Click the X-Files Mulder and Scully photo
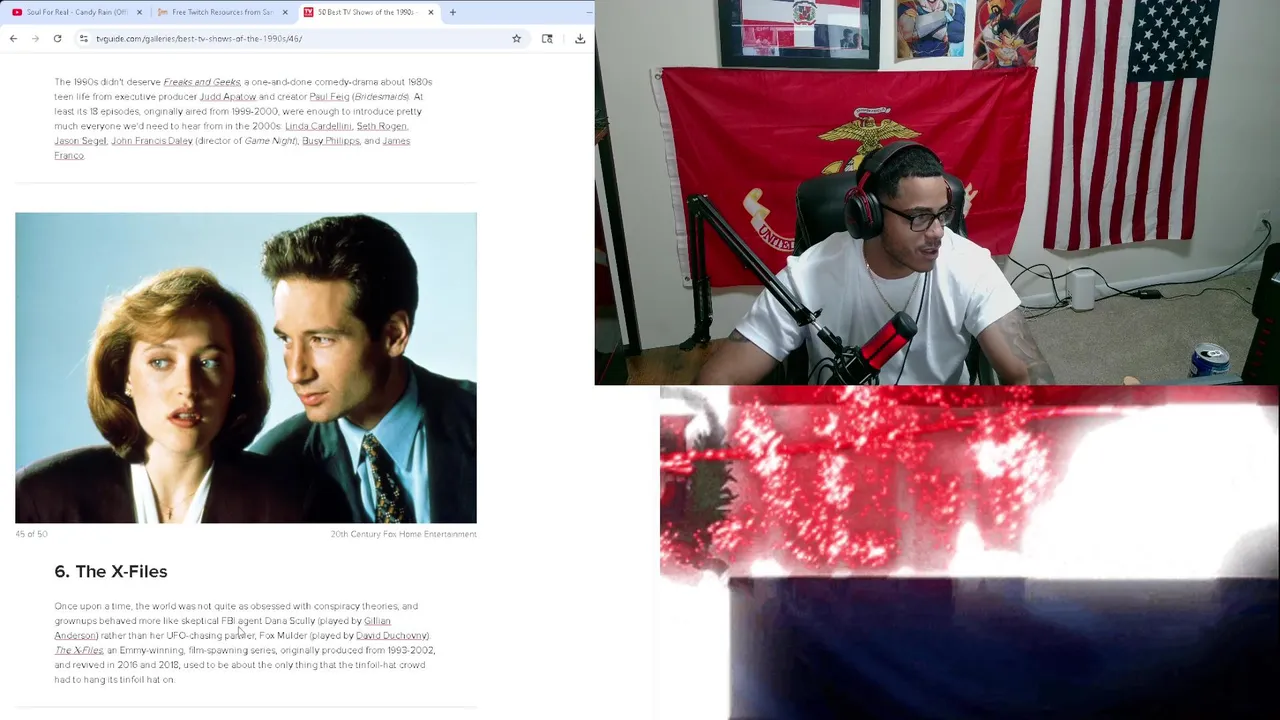 246,368
